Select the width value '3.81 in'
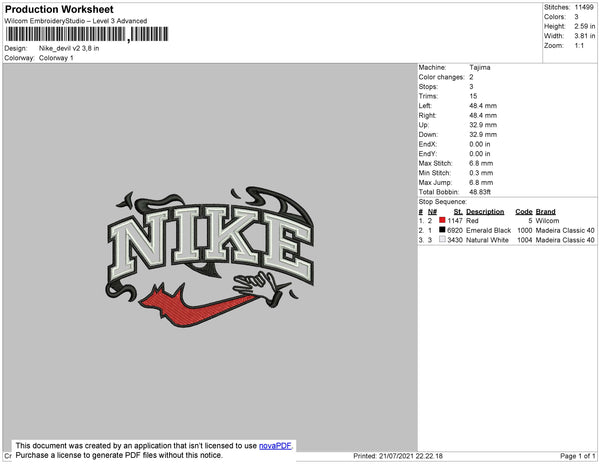Image resolution: width=600 pixels, height=464 pixels. tap(584, 36)
